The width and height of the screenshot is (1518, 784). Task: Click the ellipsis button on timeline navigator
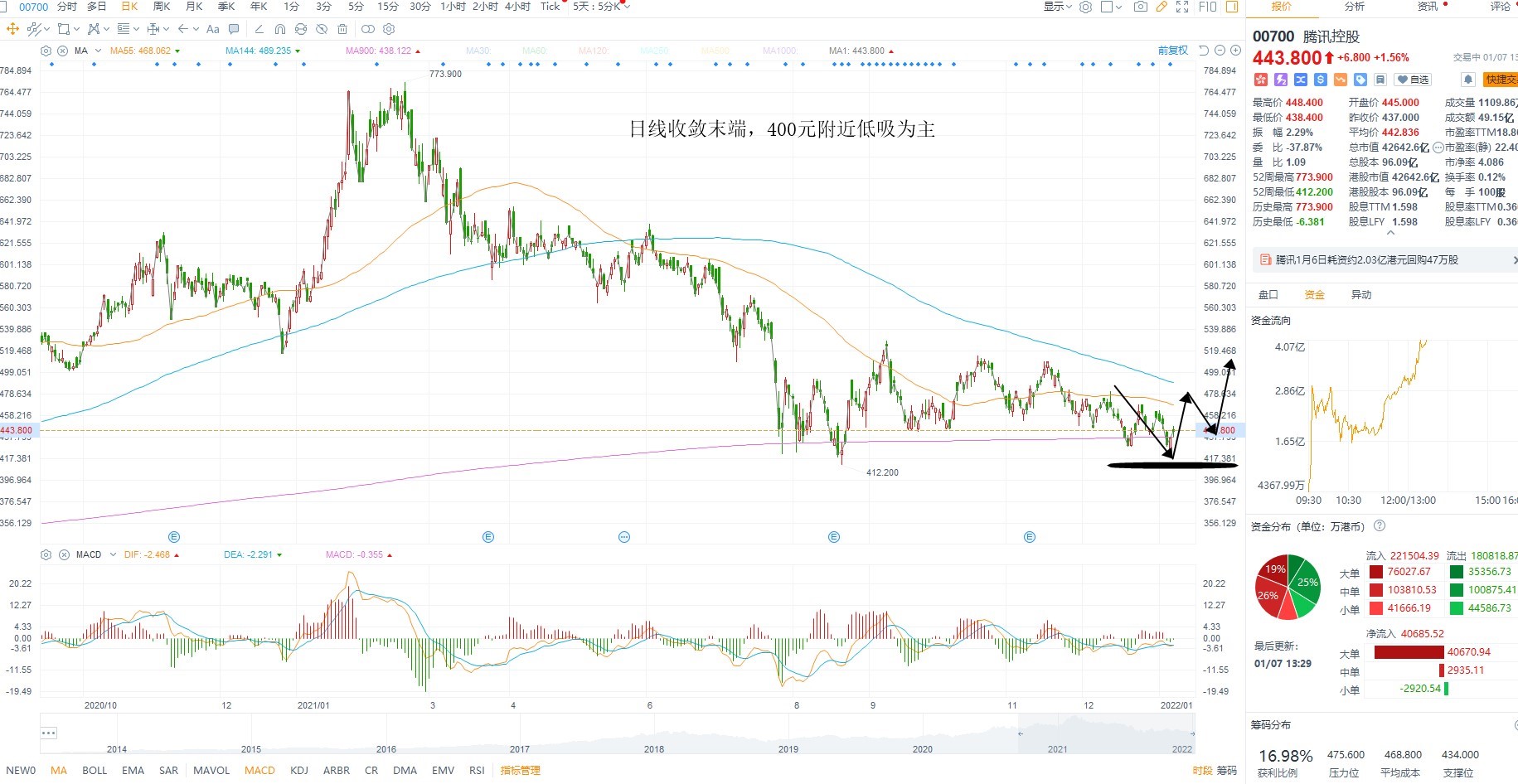pos(49,733)
